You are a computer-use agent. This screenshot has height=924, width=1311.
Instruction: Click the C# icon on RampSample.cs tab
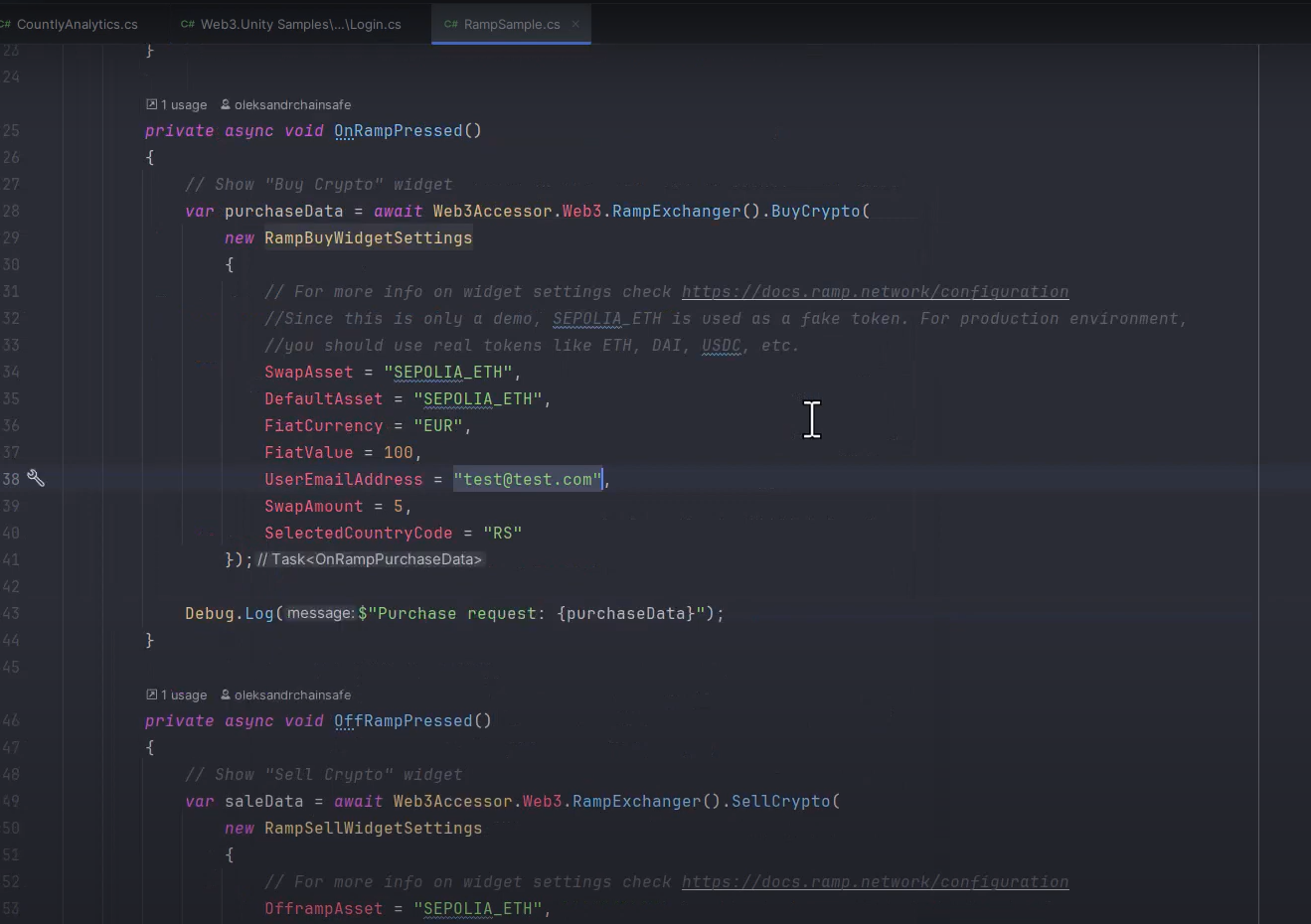point(450,24)
